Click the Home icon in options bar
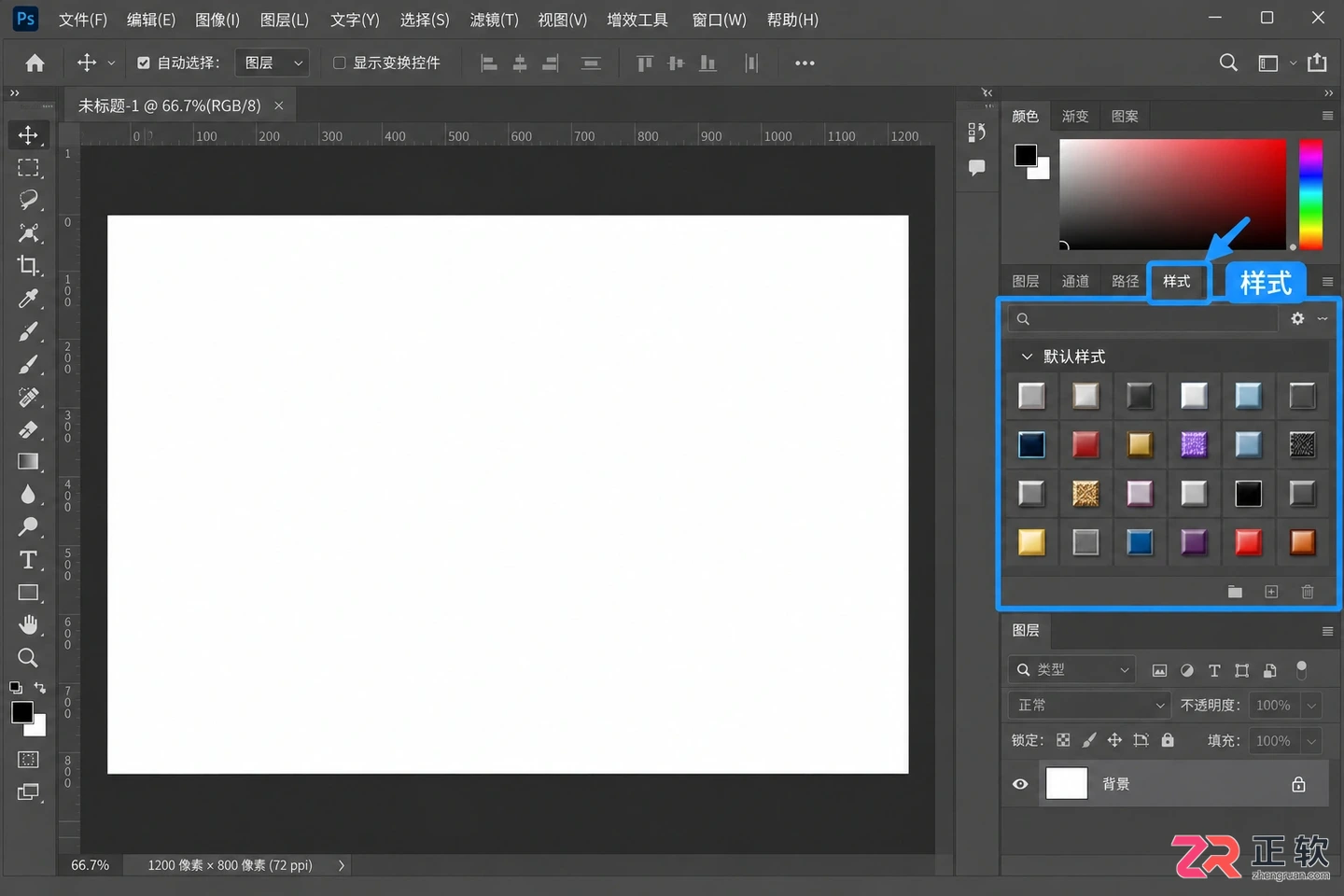1344x896 pixels. click(x=35, y=63)
